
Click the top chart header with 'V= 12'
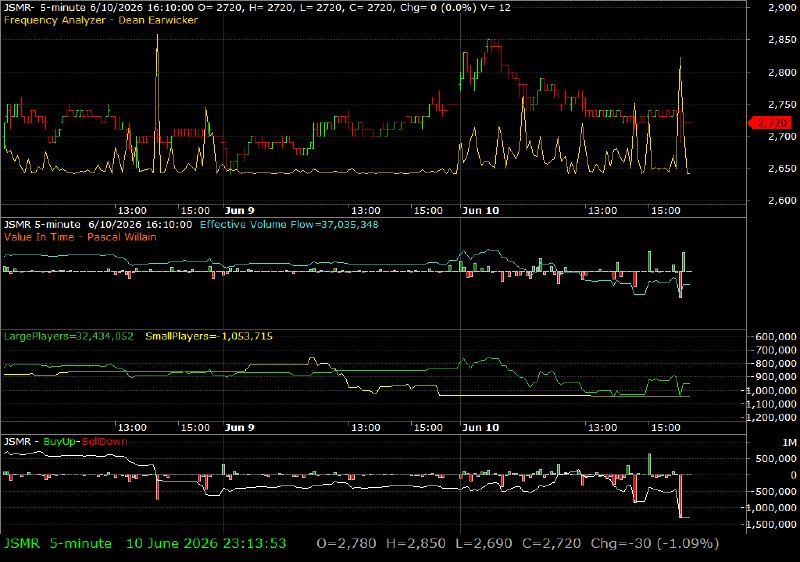(x=257, y=8)
